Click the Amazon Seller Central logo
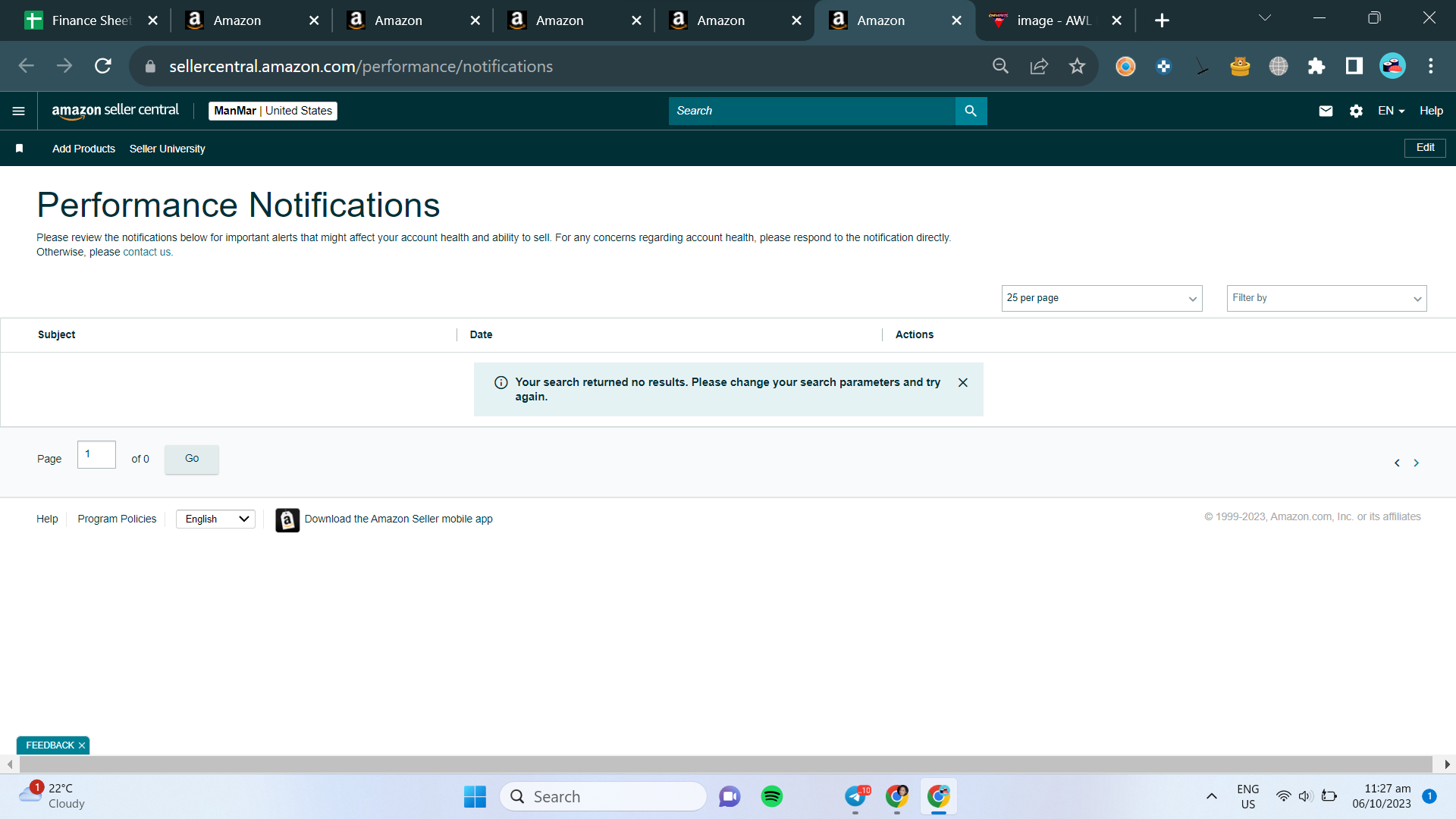The image size is (1456, 819). [115, 111]
